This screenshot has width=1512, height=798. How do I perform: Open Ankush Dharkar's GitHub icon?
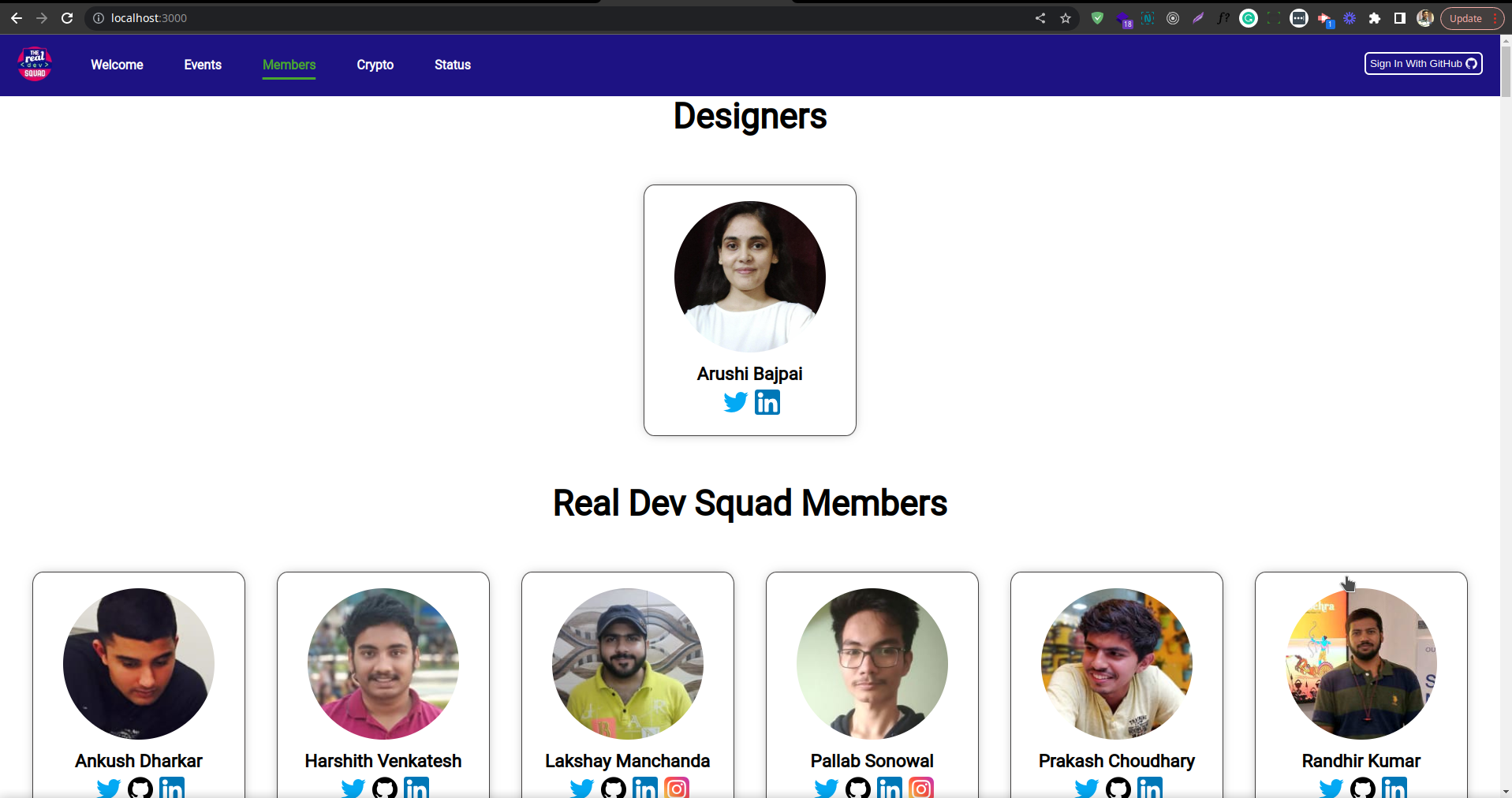pyautogui.click(x=140, y=788)
